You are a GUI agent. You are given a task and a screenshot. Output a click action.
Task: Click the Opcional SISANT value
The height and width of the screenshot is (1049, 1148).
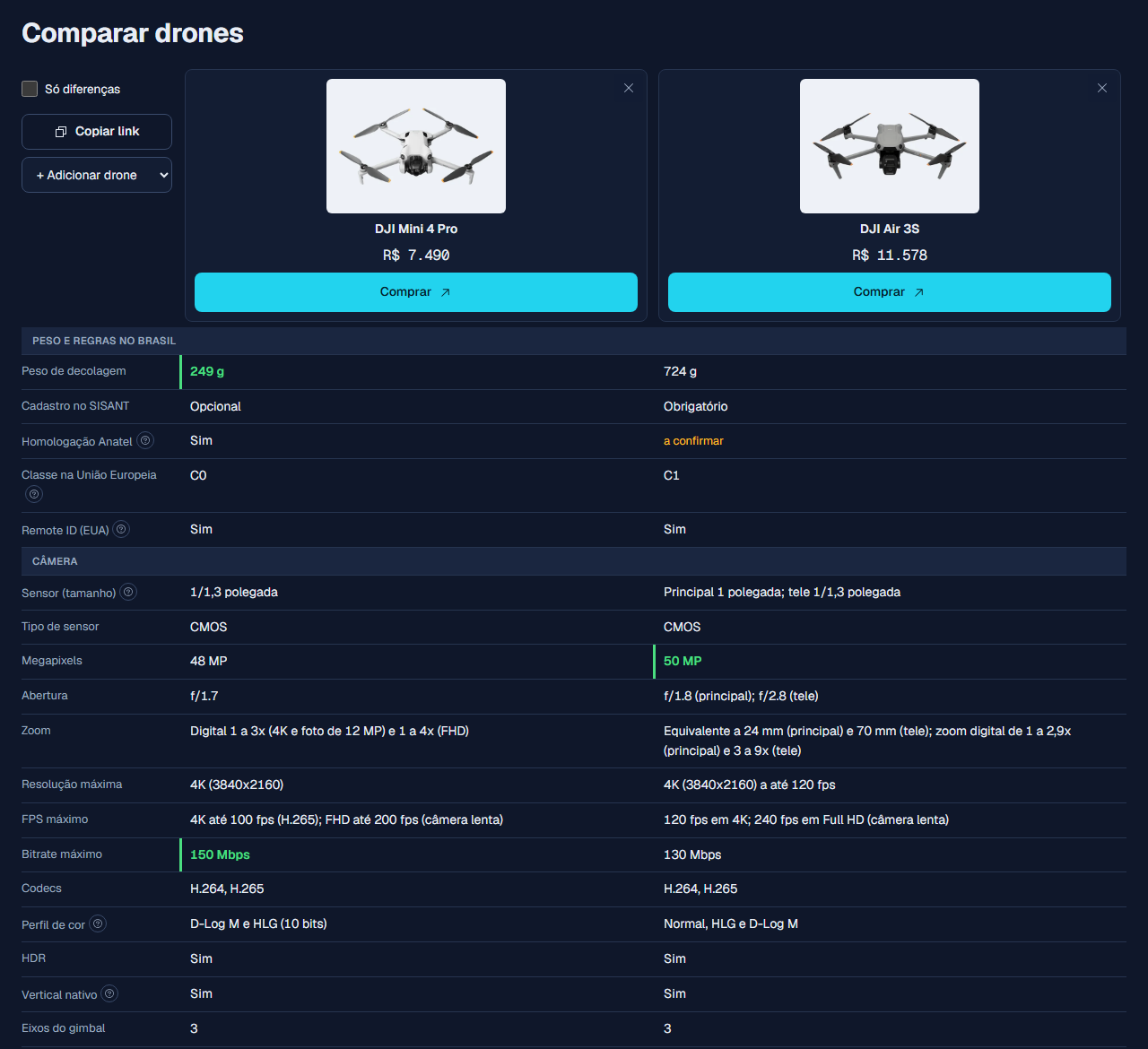[x=215, y=406]
